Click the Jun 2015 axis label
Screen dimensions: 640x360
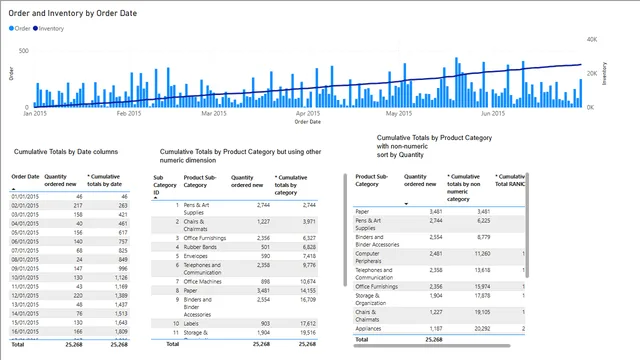coord(493,113)
